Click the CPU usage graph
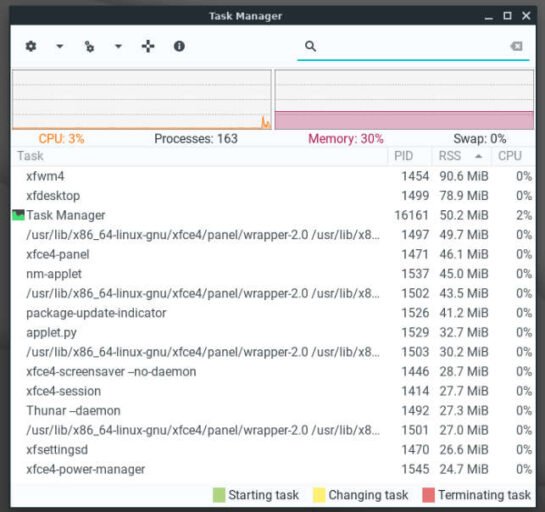 (142, 100)
